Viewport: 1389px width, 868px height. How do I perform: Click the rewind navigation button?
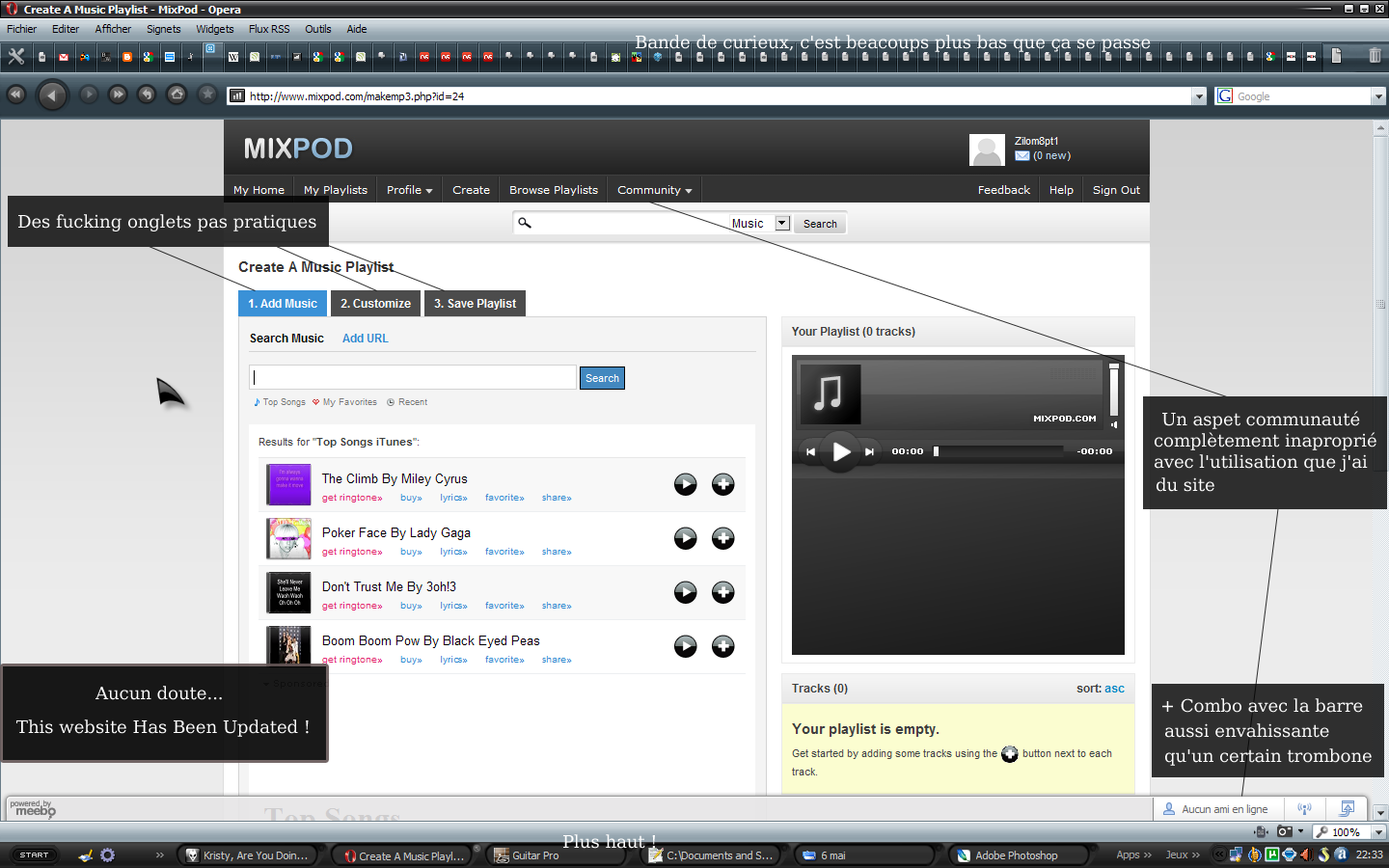point(15,95)
